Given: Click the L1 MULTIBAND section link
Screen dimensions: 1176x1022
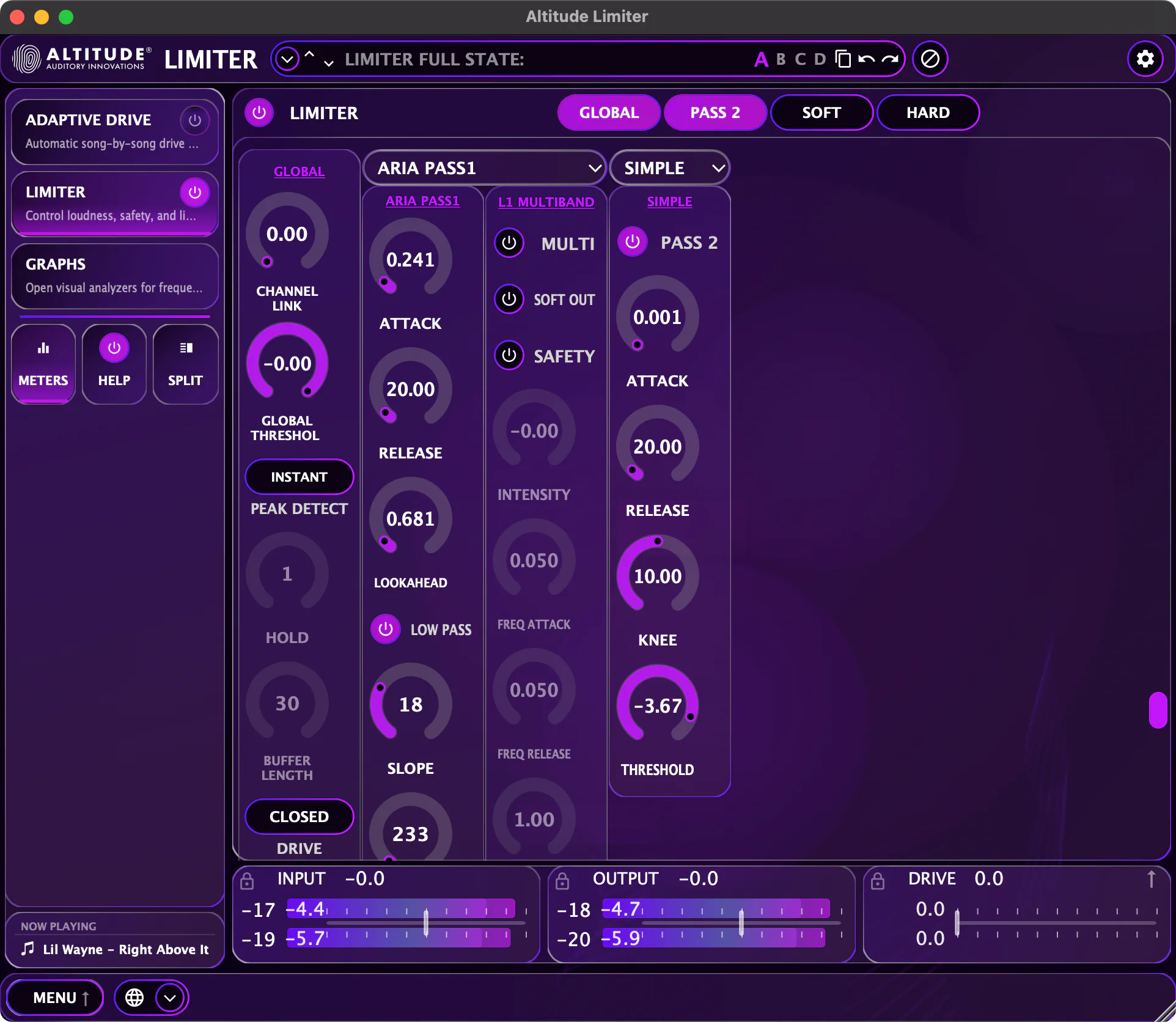Looking at the screenshot, I should click(546, 202).
